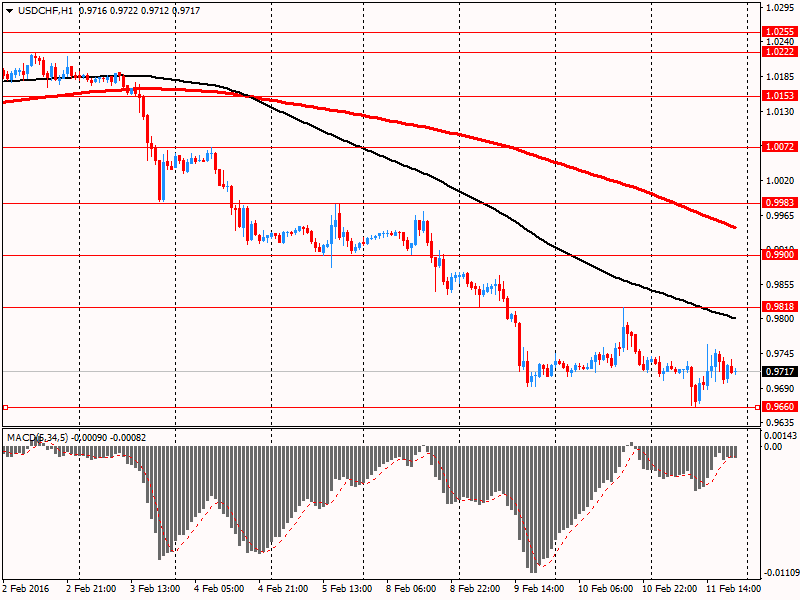Click the 1.0020 price axis value
Viewport: 800px width, 600px height.
tap(780, 181)
